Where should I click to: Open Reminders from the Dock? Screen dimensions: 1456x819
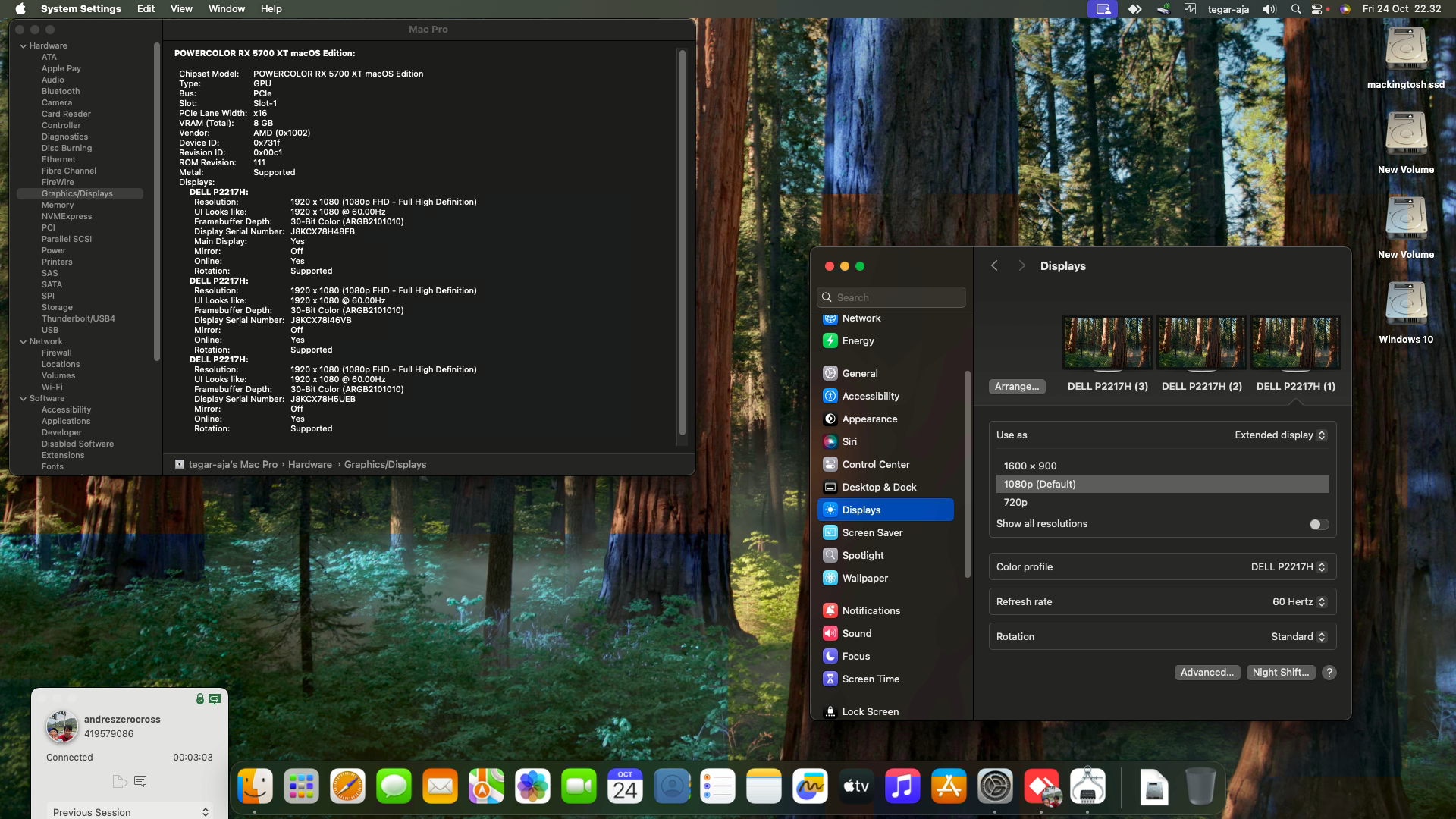[x=717, y=786]
